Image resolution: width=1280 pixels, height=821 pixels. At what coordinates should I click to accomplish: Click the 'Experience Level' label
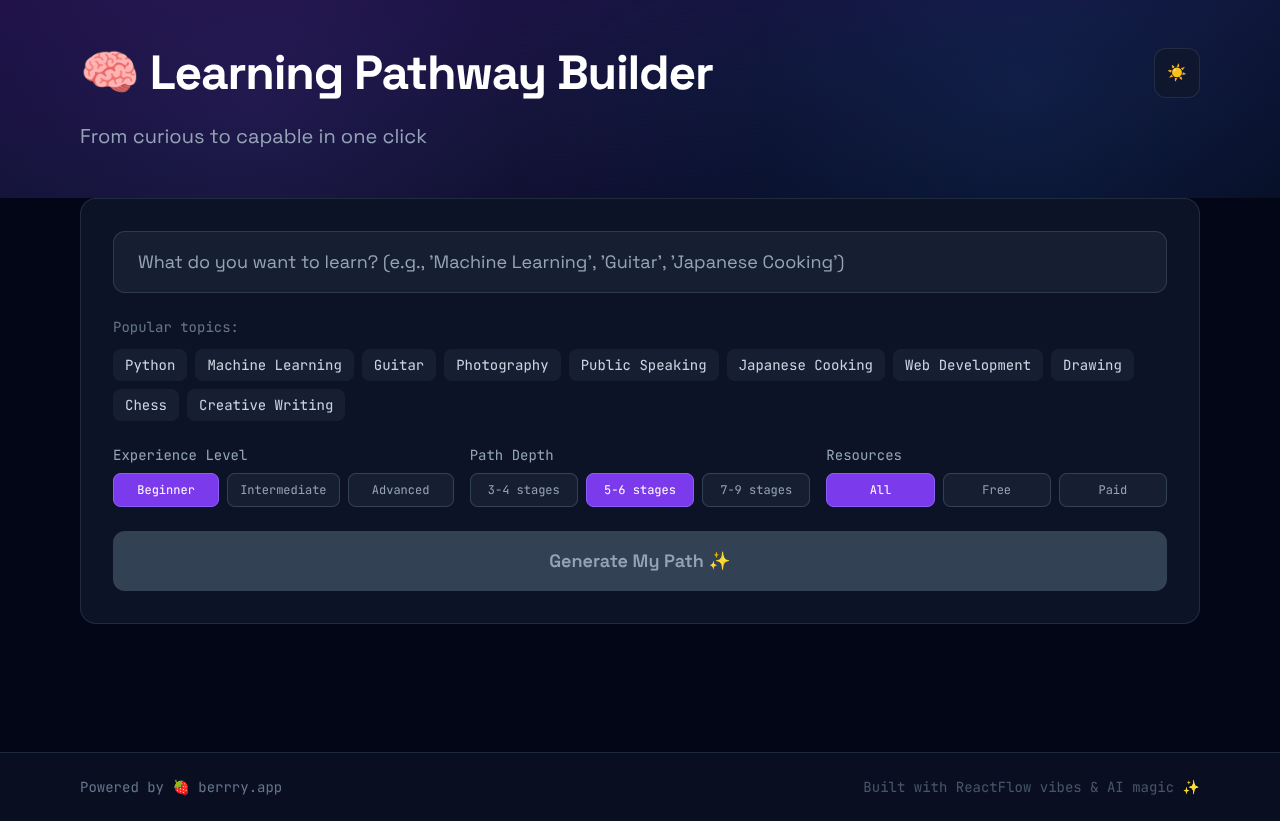[180, 455]
